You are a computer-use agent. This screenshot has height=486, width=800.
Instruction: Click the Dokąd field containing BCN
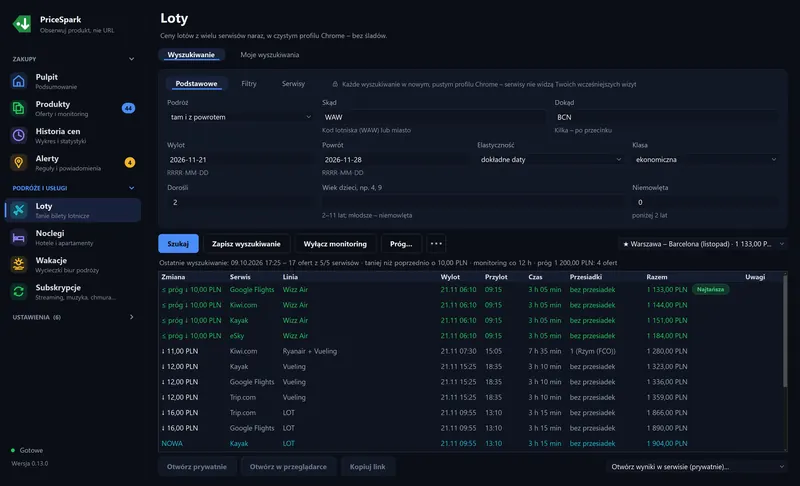point(666,117)
